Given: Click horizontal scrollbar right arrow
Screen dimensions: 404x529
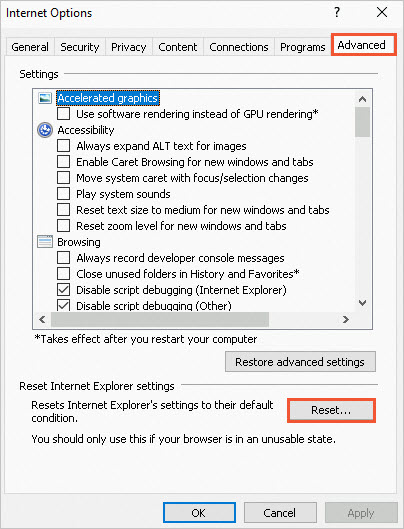Looking at the screenshot, I should click(x=346, y=319).
